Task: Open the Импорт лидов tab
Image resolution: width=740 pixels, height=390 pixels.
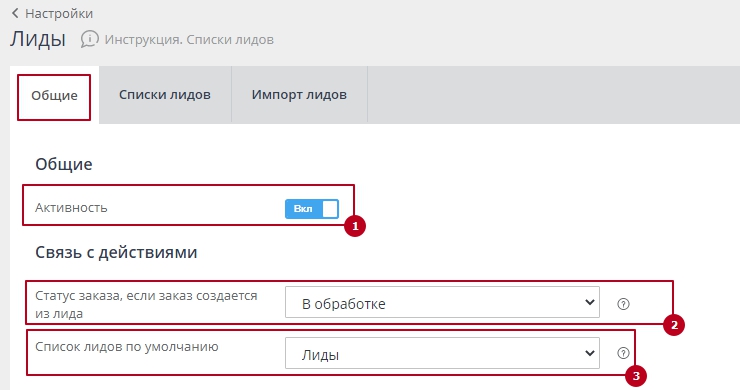Action: tap(299, 95)
